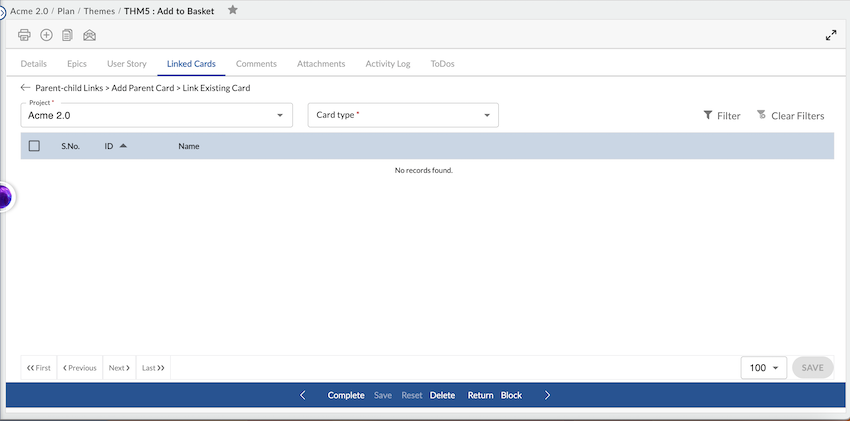Click Delete in the bottom bar

[442, 395]
